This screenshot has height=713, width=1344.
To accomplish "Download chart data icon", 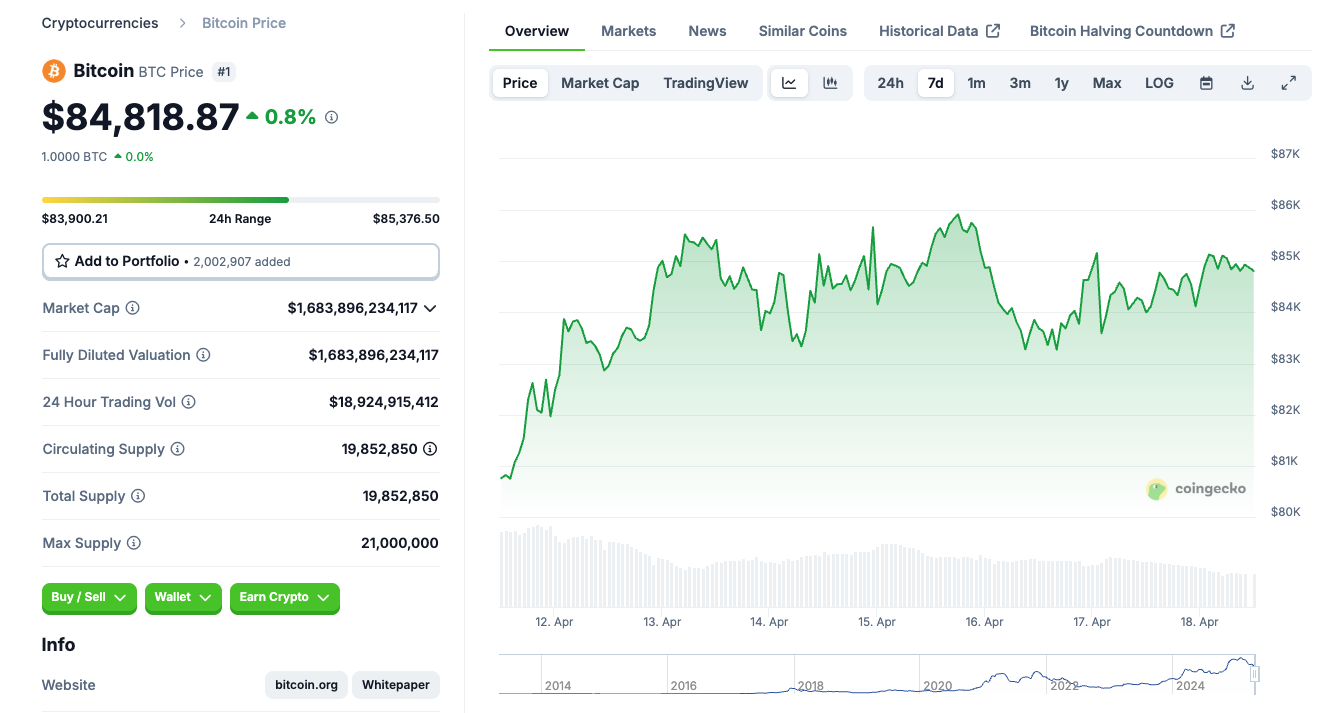I will pos(1247,83).
